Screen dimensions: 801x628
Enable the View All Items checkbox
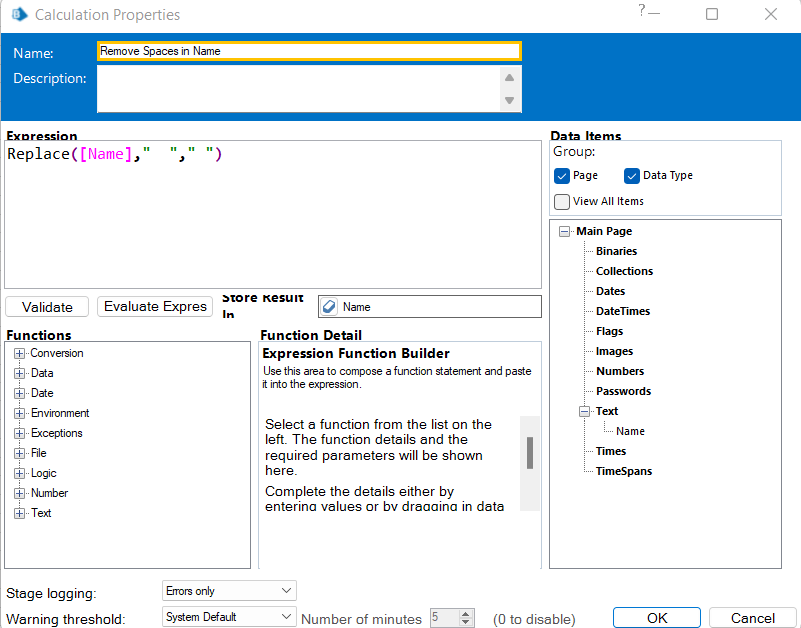562,201
